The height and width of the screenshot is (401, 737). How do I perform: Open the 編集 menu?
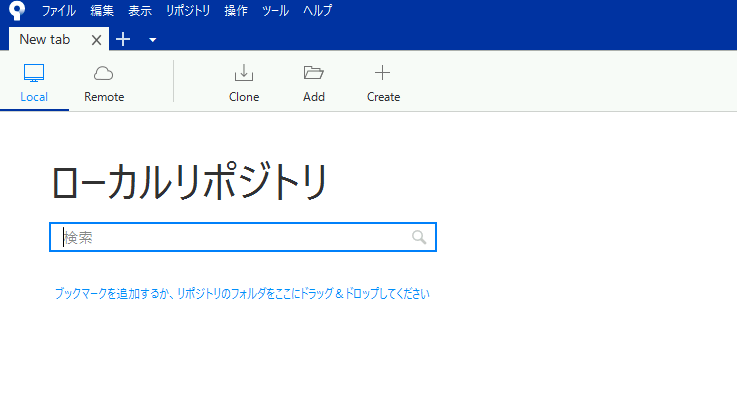coord(102,10)
